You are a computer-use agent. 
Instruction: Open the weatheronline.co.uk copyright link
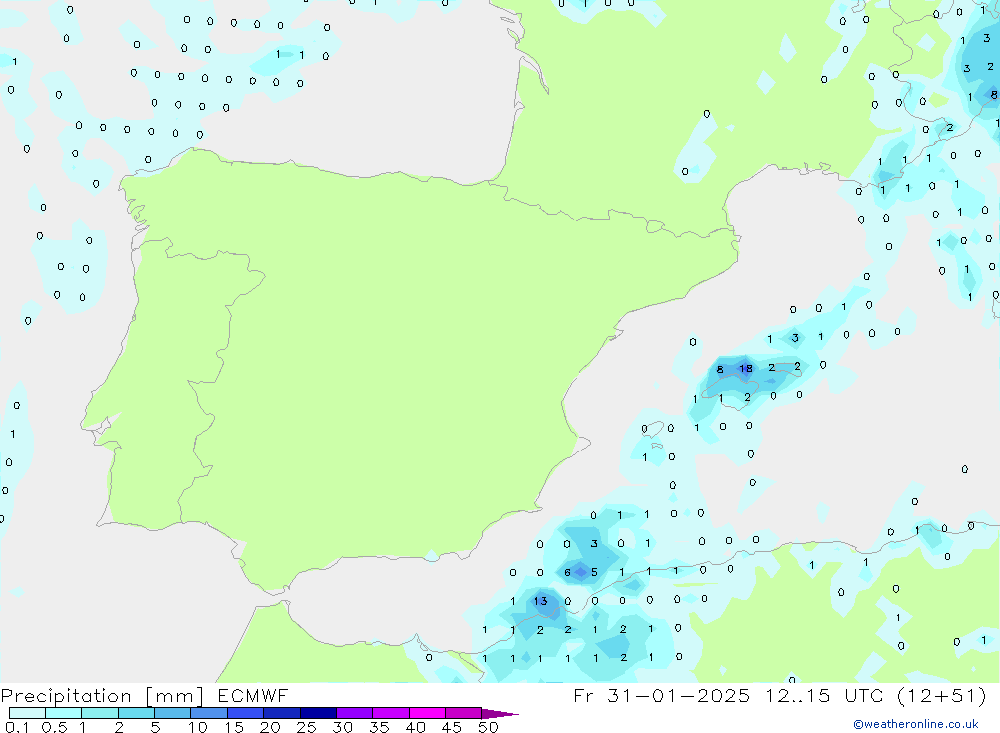(x=916, y=724)
